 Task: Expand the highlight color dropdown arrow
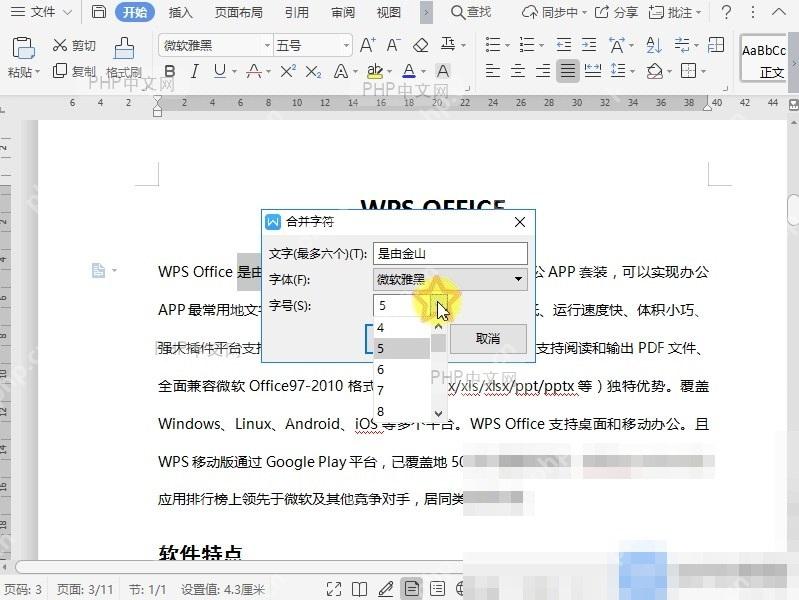click(x=390, y=71)
